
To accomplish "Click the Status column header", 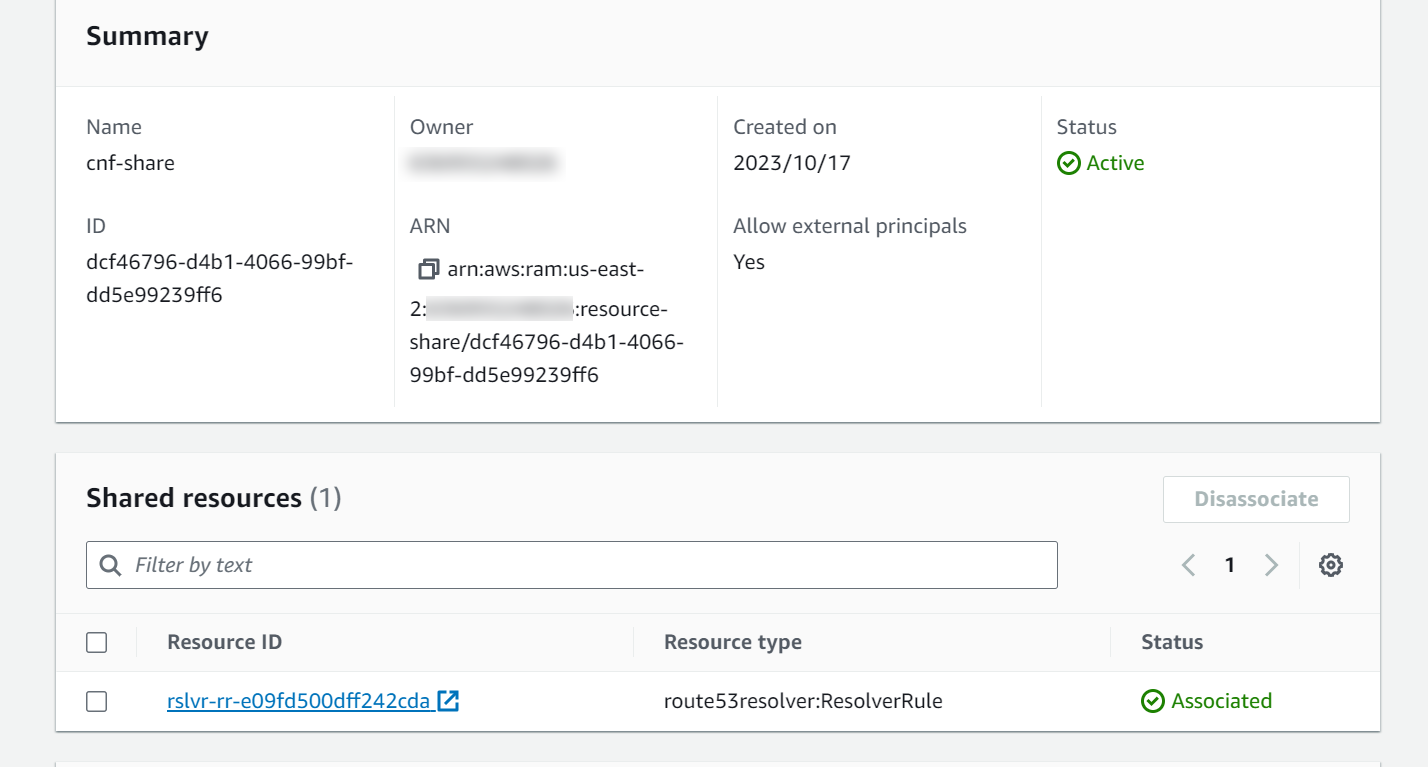I will pos(1172,642).
